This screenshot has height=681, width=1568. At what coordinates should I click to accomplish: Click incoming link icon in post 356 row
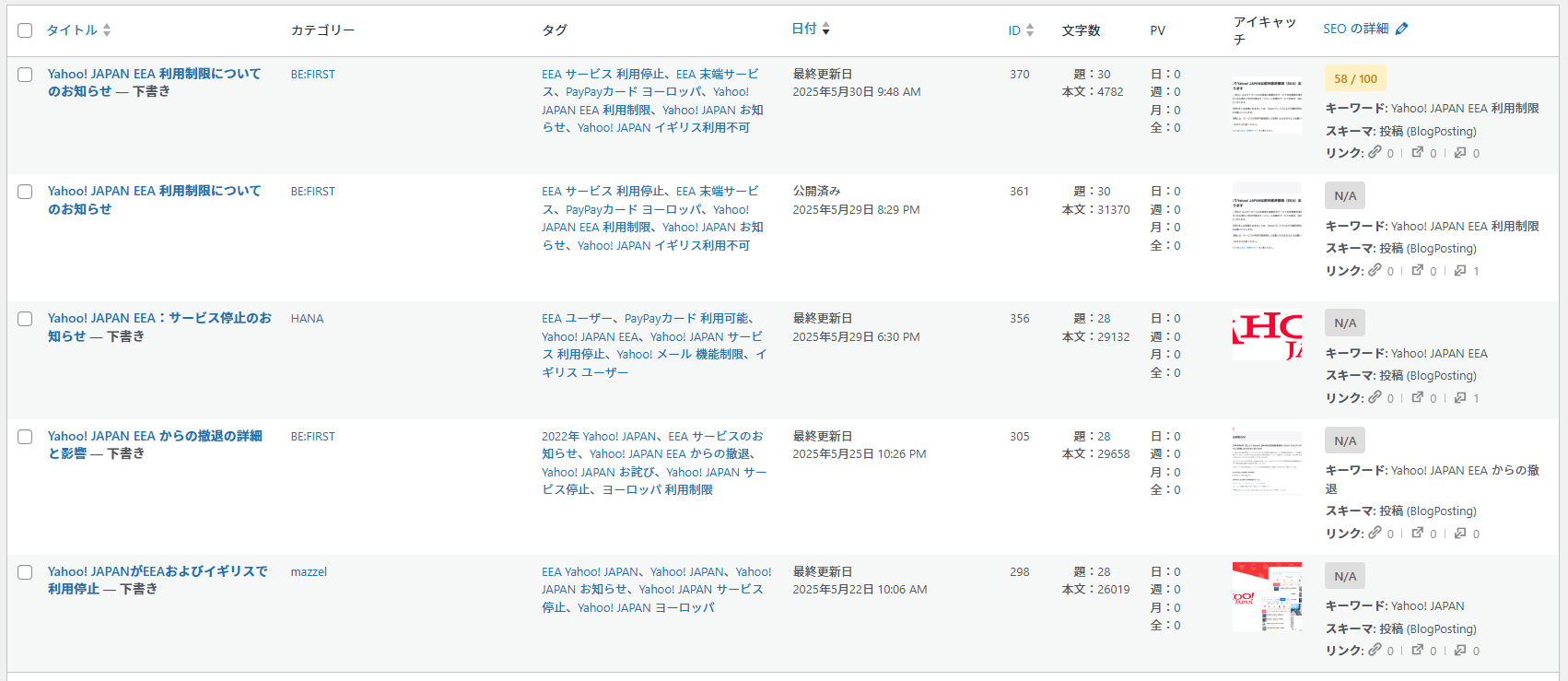tap(1460, 397)
